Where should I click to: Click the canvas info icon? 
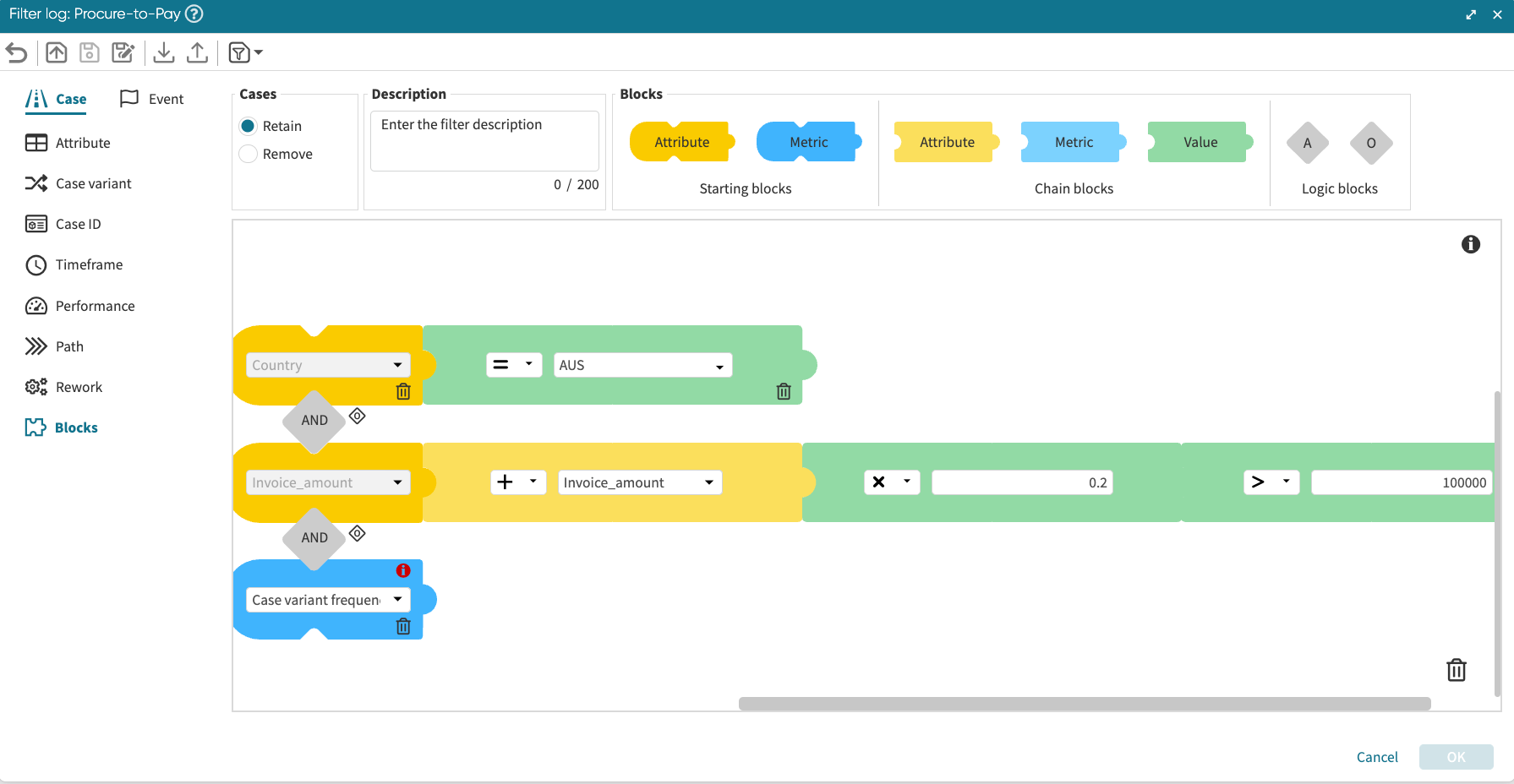[1470, 244]
